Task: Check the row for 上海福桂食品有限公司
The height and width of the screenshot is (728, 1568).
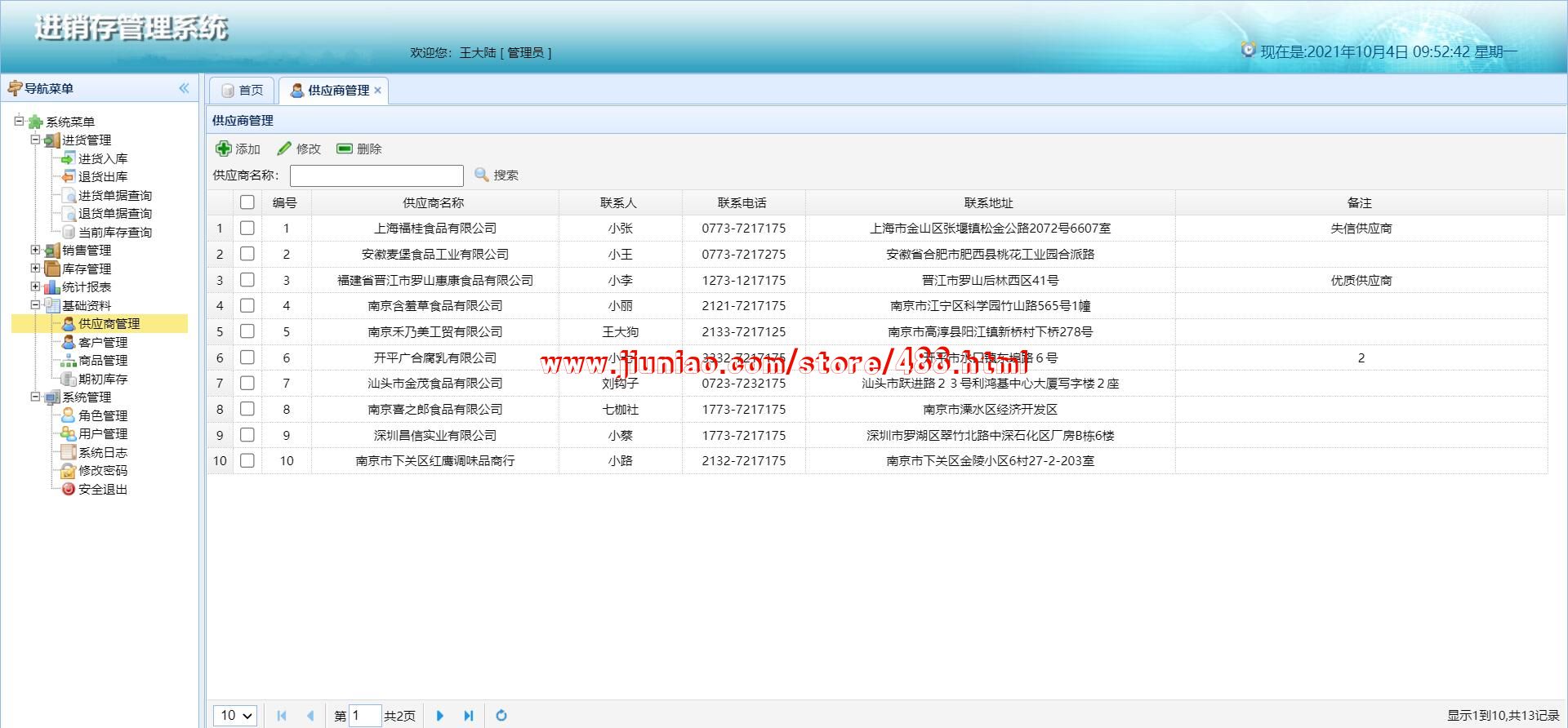Action: tap(247, 229)
